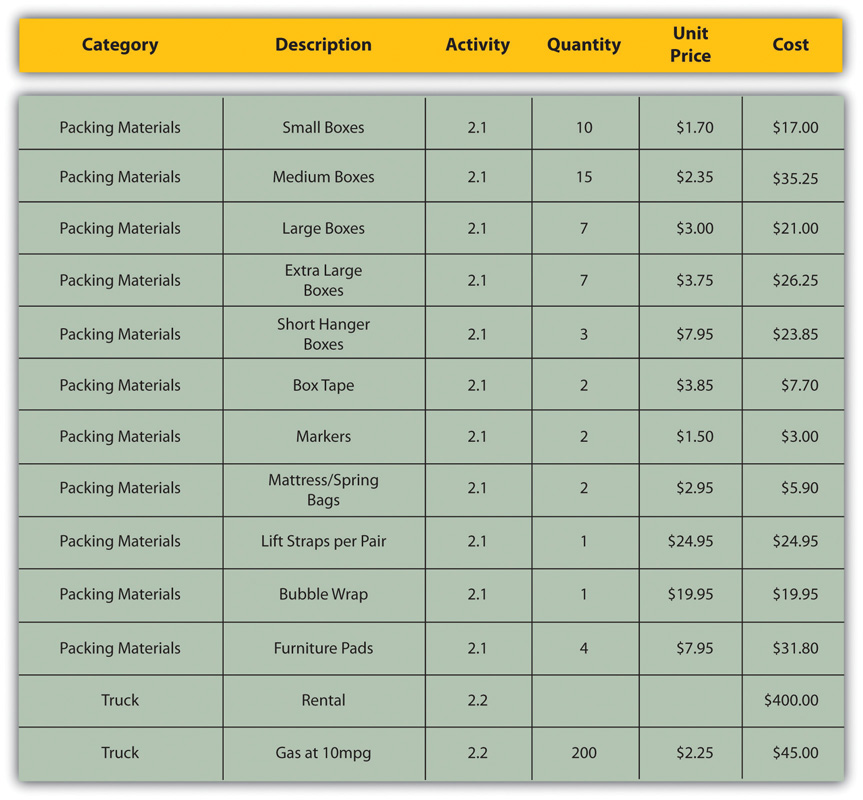863x800 pixels.
Task: Click the Bubble Wrap unit price $19.95
Action: [690, 594]
